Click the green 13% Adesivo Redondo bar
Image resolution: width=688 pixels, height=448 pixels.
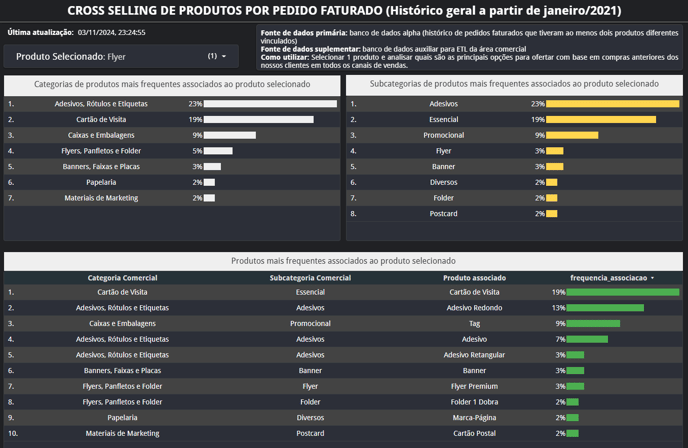[x=605, y=308]
